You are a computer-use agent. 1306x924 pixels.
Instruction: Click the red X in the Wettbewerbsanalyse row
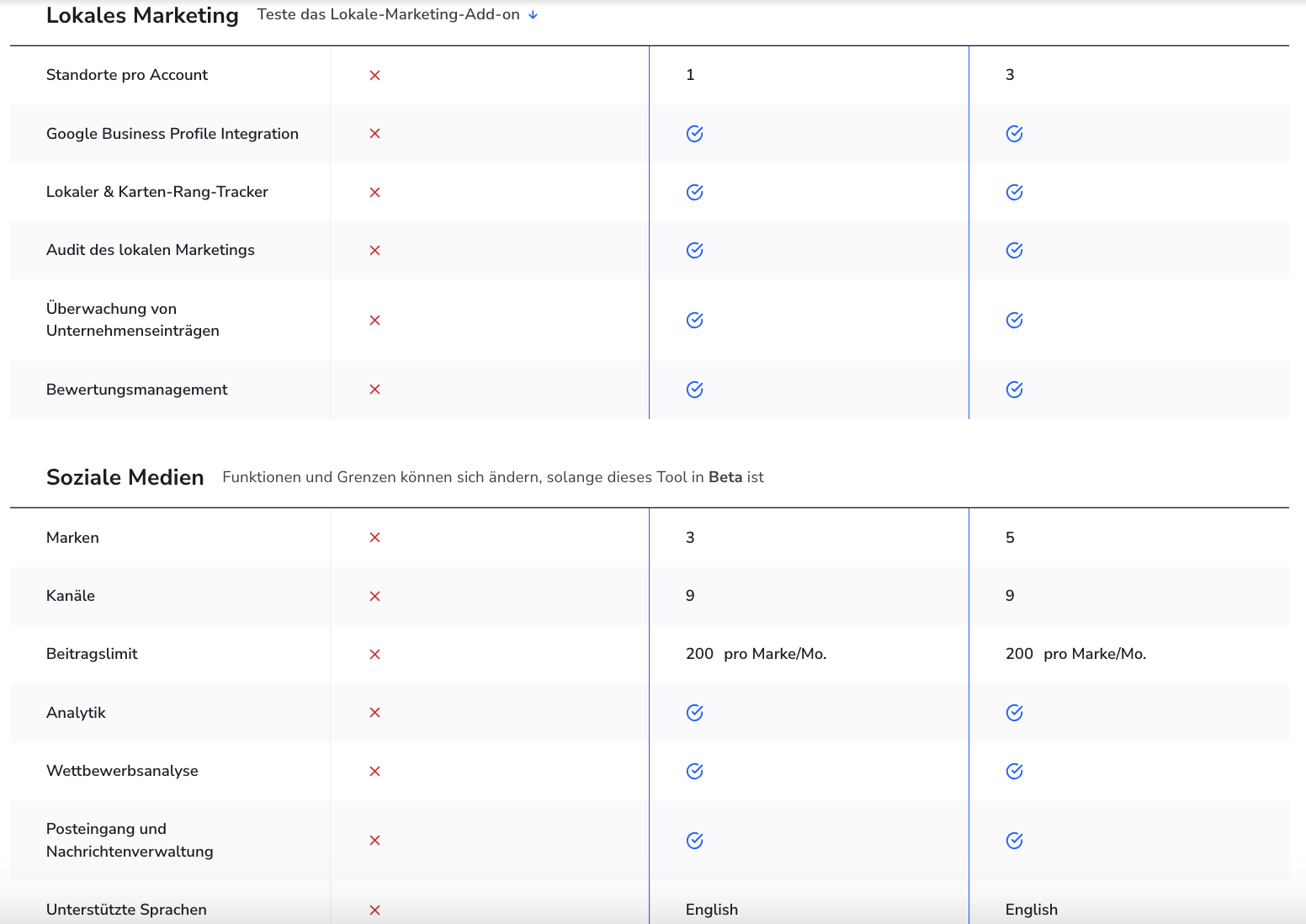pyautogui.click(x=375, y=772)
